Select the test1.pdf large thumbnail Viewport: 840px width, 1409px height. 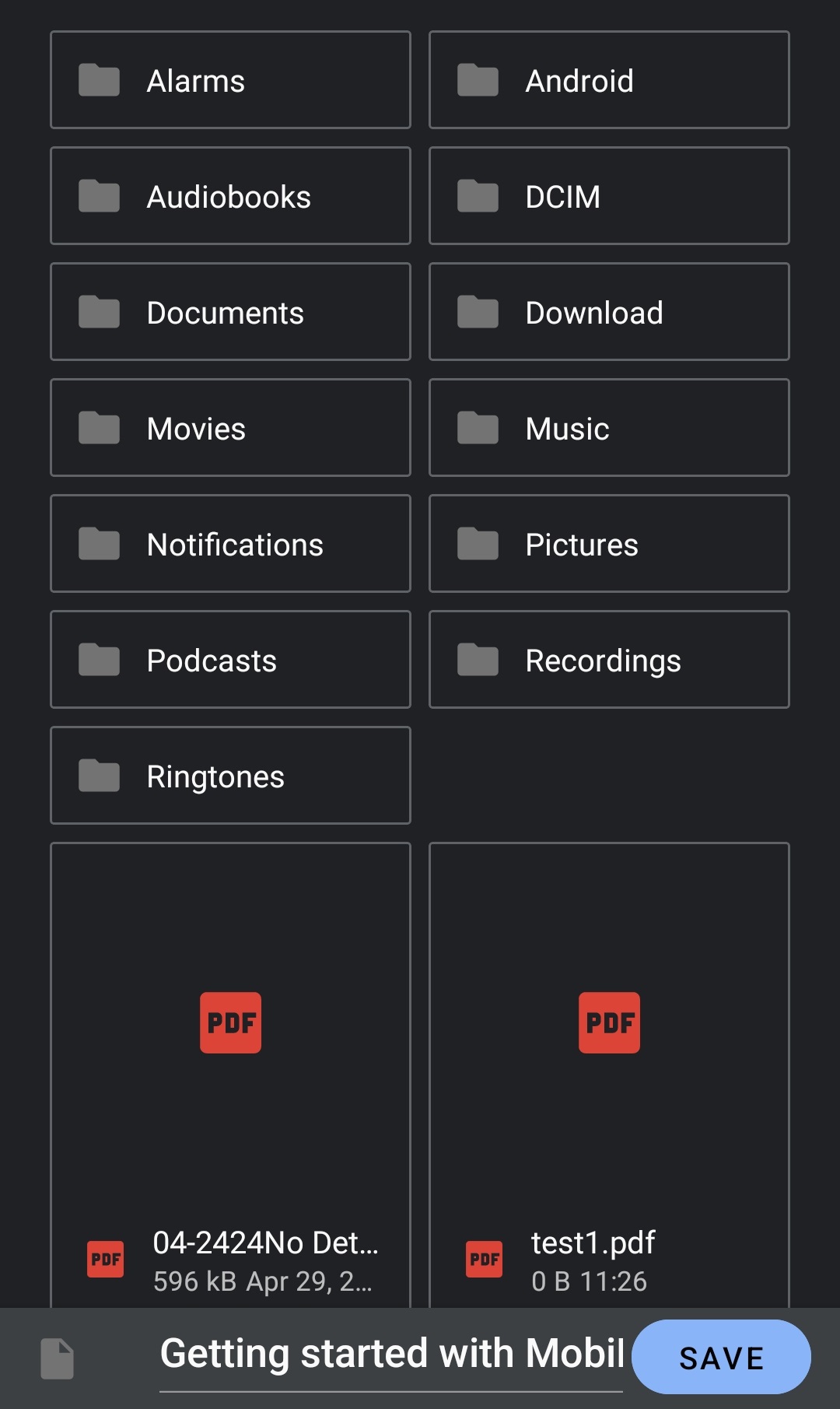(x=609, y=1022)
